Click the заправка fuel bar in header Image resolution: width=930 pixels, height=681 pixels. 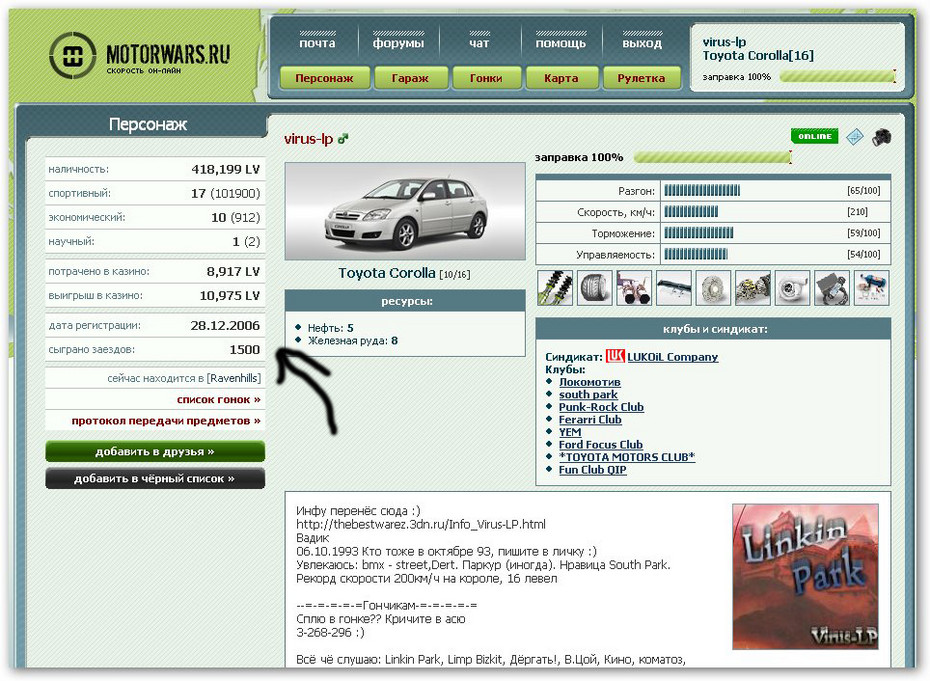tap(837, 77)
